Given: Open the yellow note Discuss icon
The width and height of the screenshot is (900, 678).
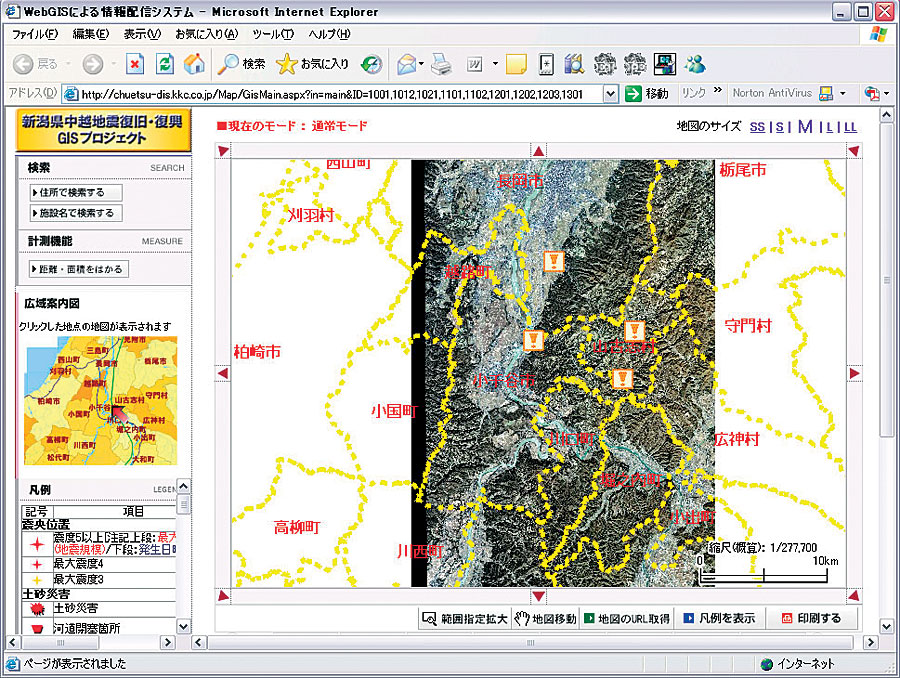Looking at the screenshot, I should tap(516, 64).
